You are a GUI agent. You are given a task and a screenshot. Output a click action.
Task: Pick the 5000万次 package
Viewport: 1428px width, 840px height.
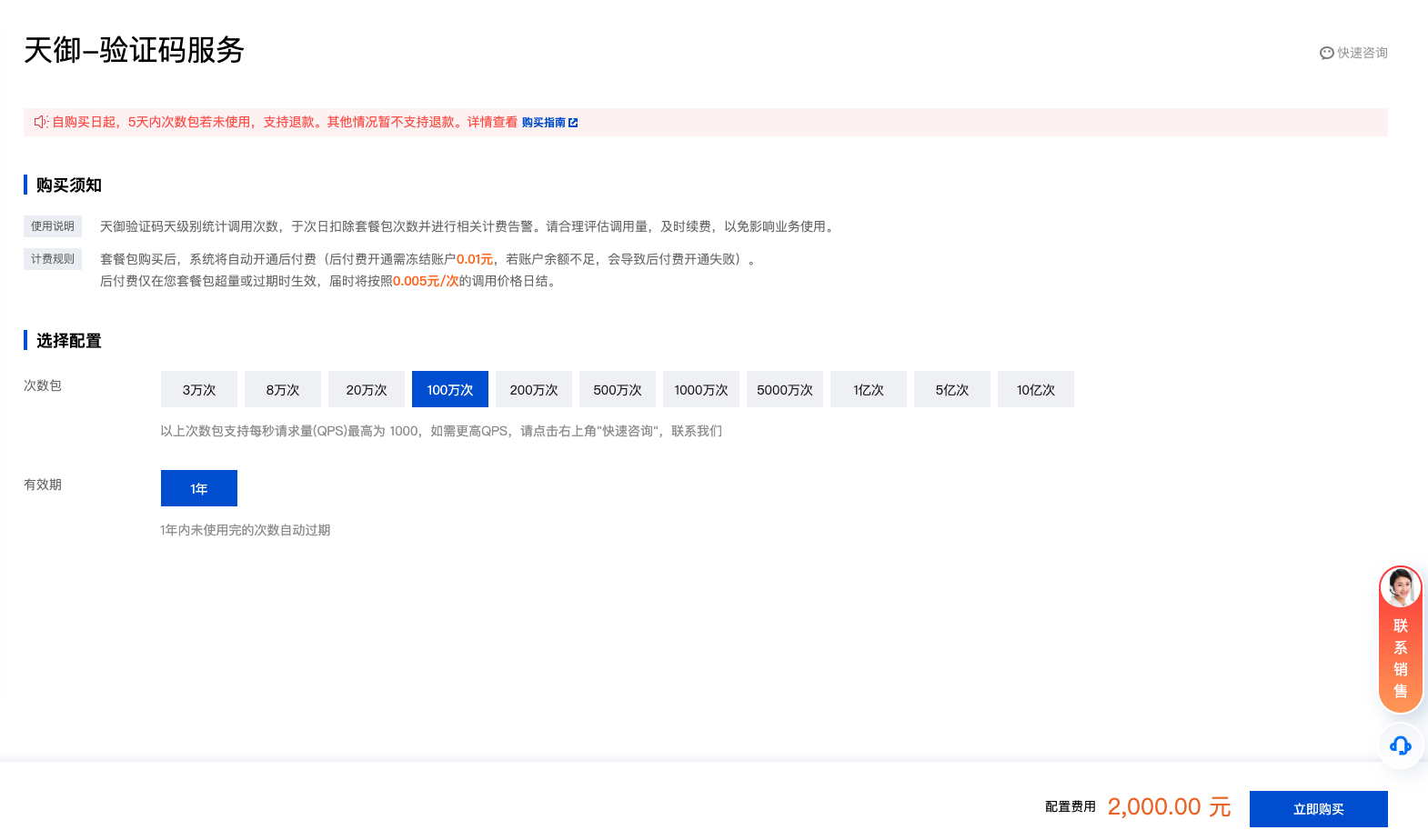pyautogui.click(x=785, y=389)
